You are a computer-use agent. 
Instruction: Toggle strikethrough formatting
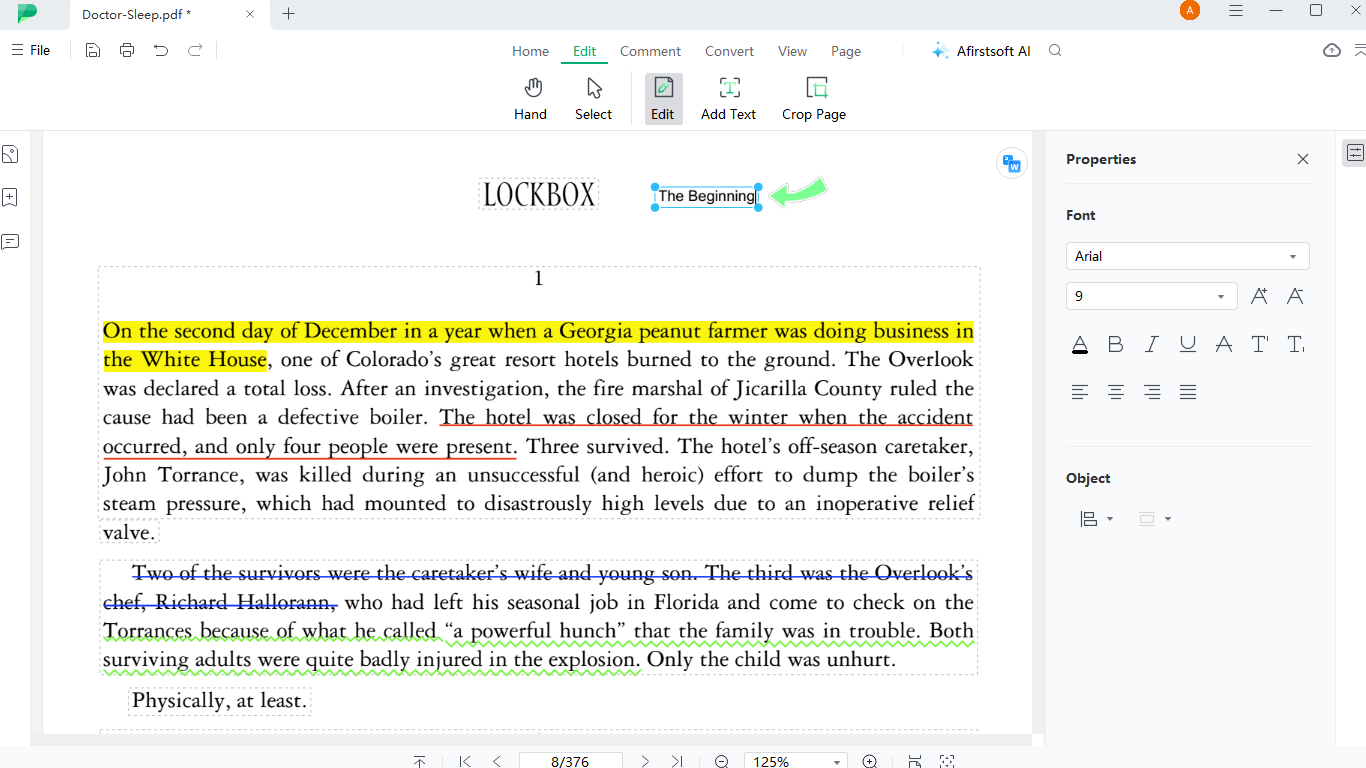[1223, 344]
